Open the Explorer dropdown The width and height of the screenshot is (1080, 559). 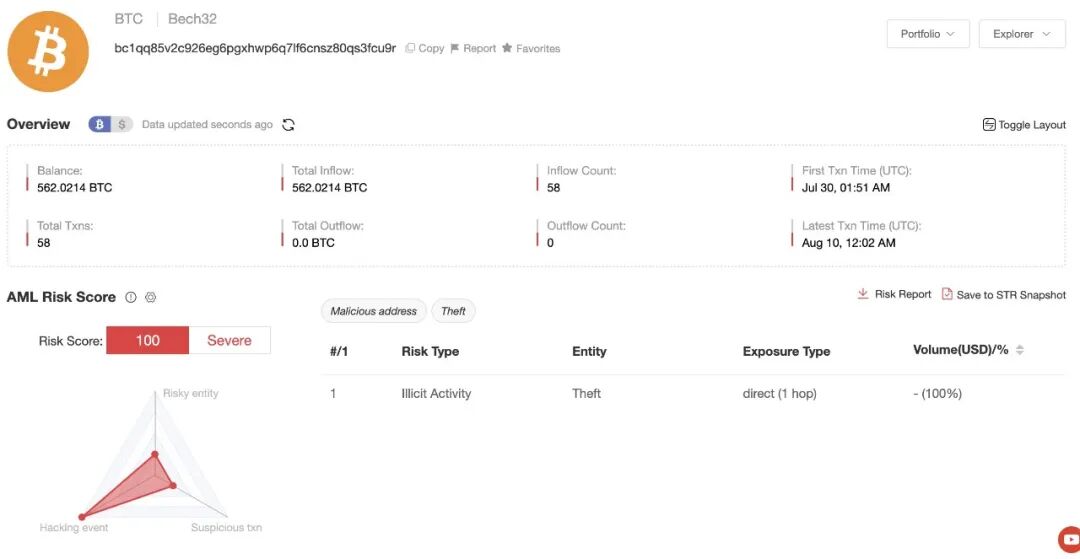[1022, 34]
